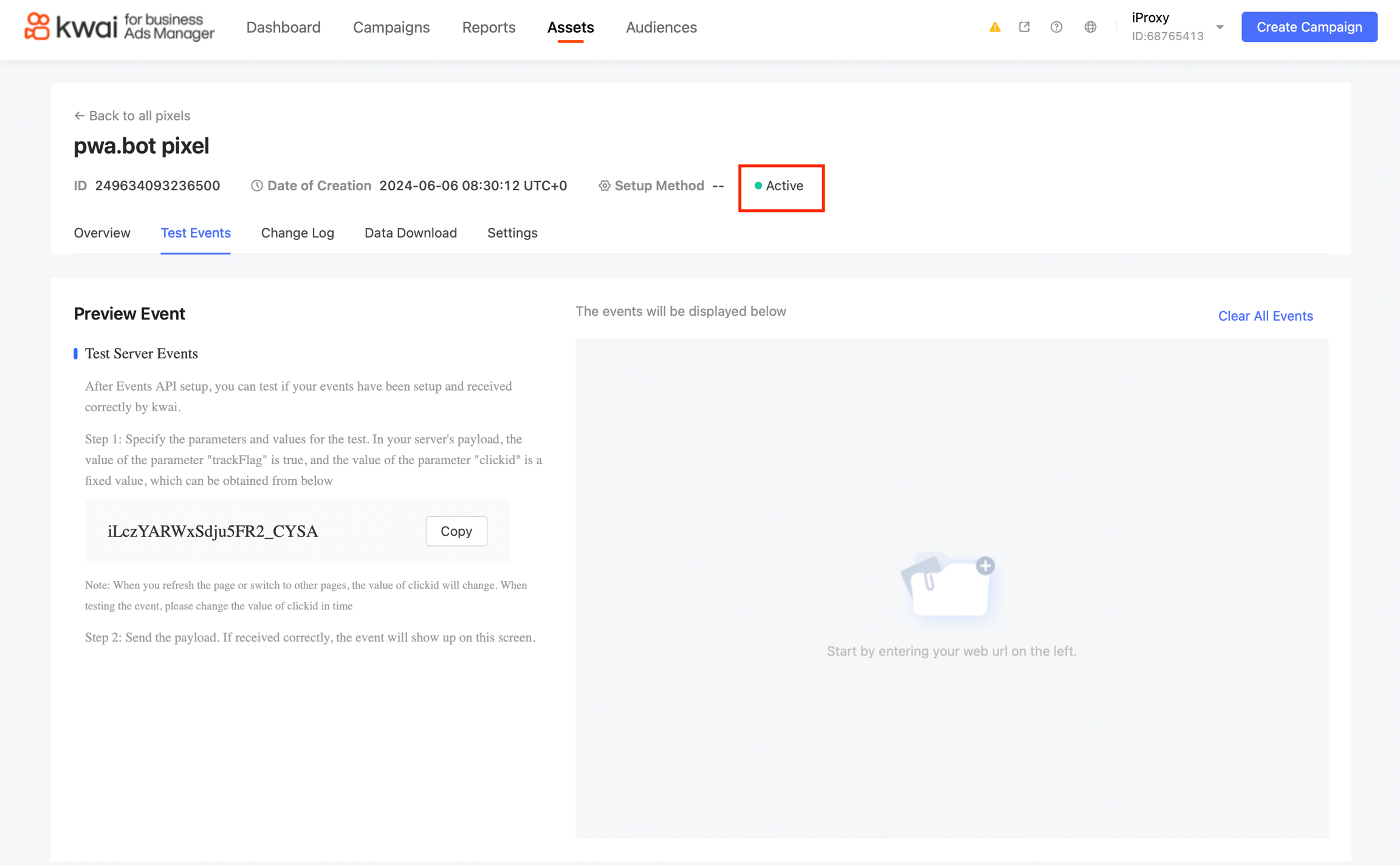The height and width of the screenshot is (865, 1400).
Task: Open the Reports menu item
Action: 489,27
